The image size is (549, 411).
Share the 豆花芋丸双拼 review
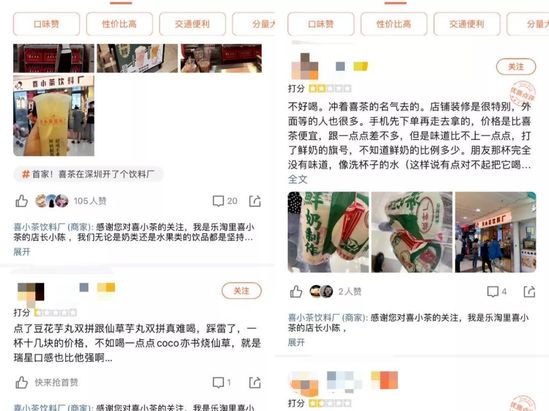[255, 382]
